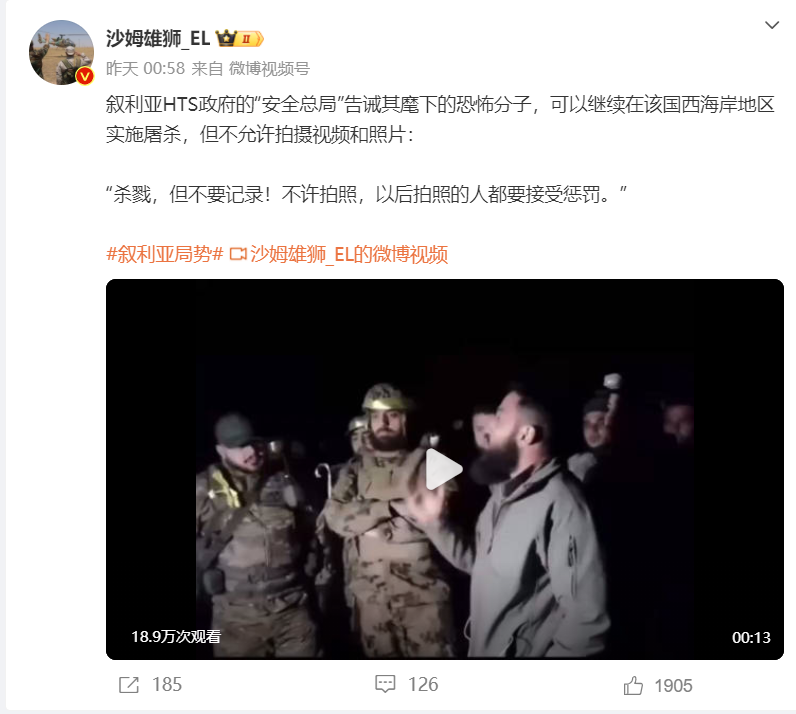Click the crown membership level badge
Screen dimensions: 796x714
(x=240, y=39)
